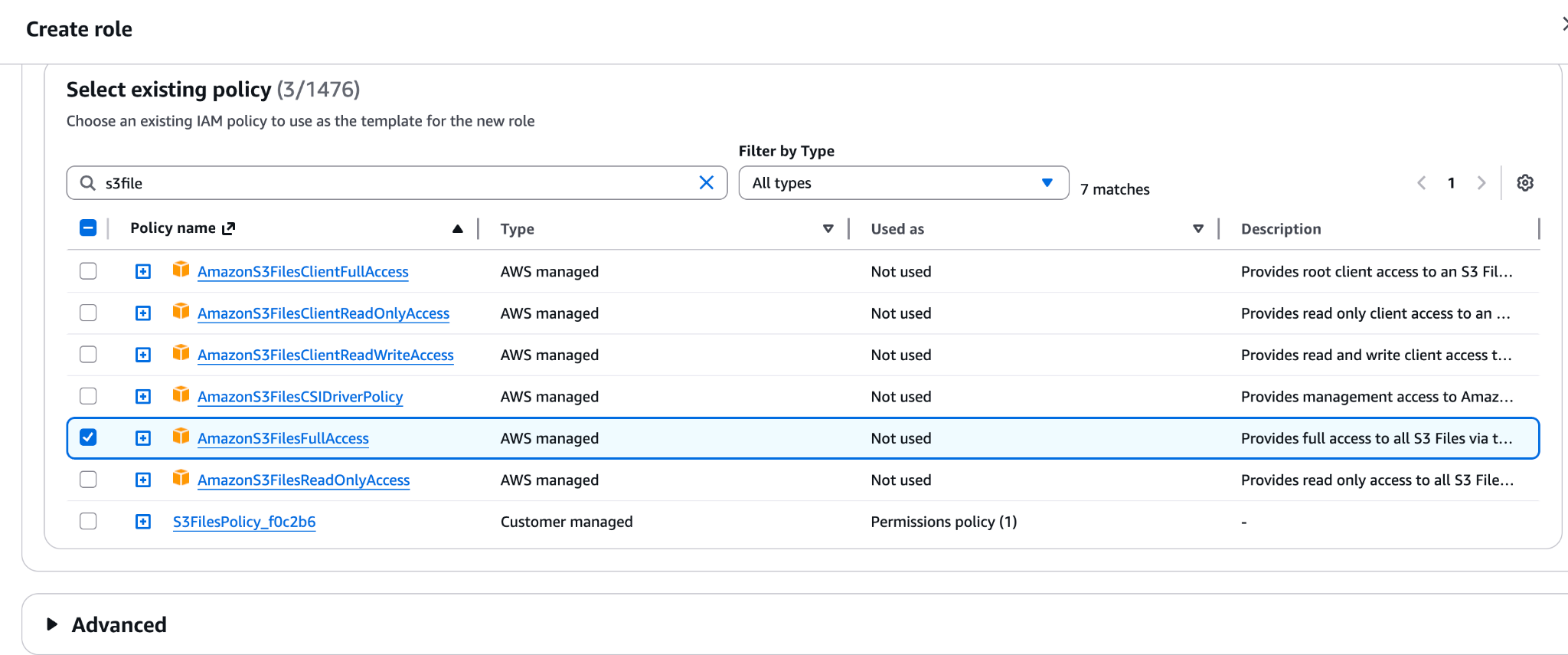Image resolution: width=1568 pixels, height=655 pixels.
Task: Focus the policy search field
Action: 397,182
